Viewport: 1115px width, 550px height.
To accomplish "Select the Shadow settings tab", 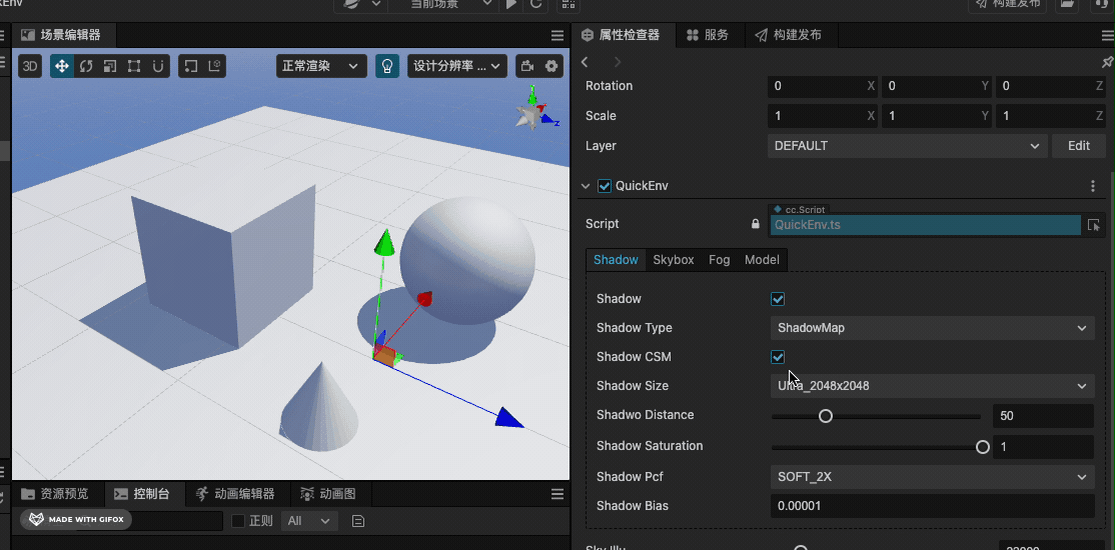I will point(616,260).
